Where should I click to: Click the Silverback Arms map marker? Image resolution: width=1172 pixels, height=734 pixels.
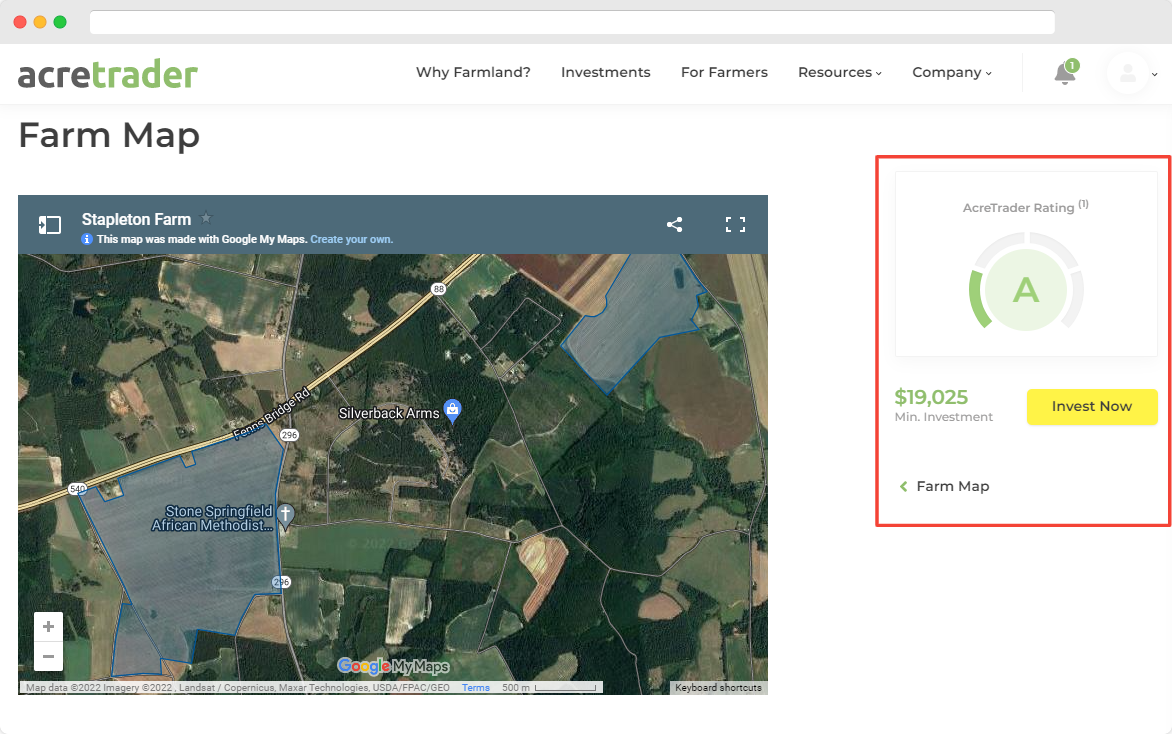coord(451,409)
